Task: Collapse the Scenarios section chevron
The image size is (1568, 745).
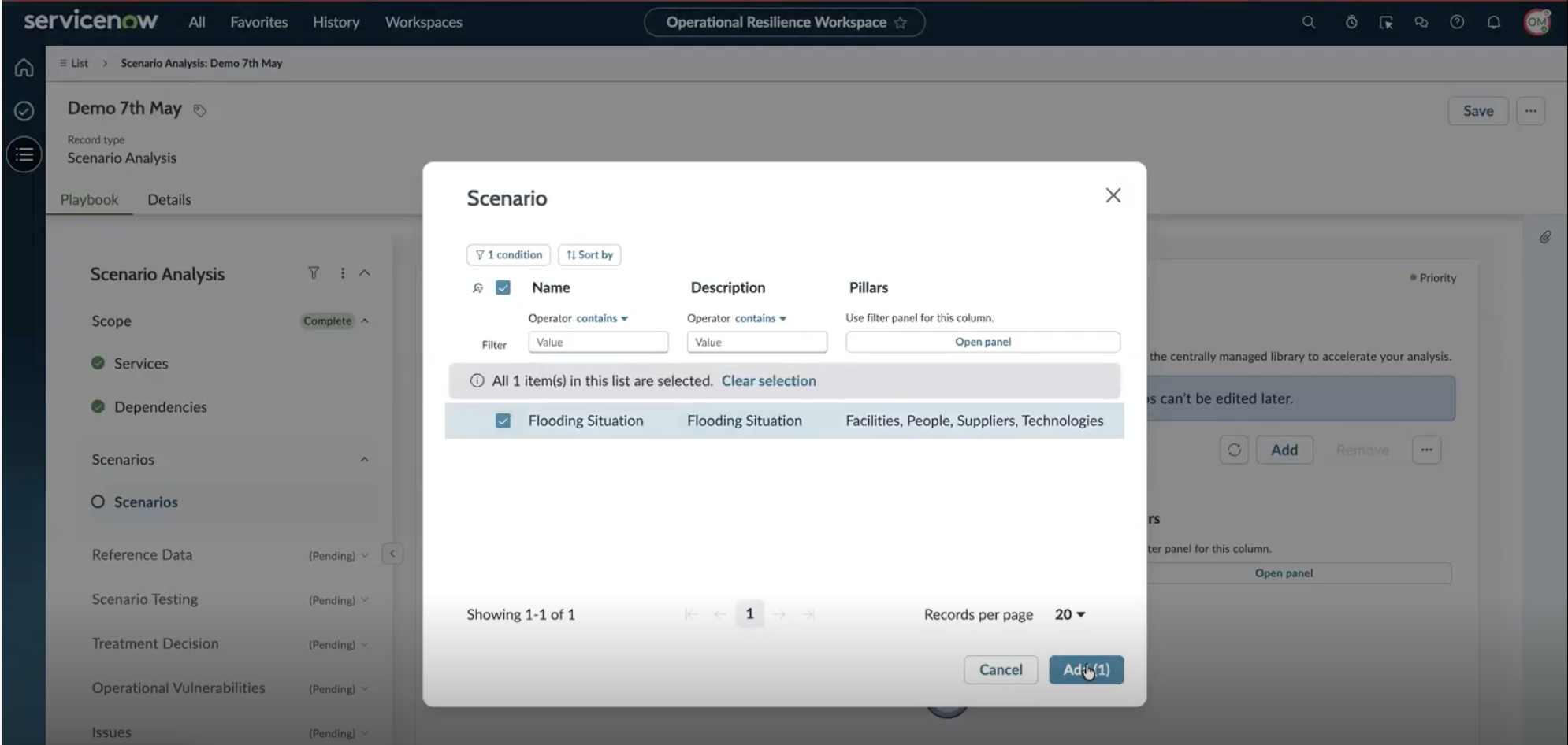Action: click(364, 459)
